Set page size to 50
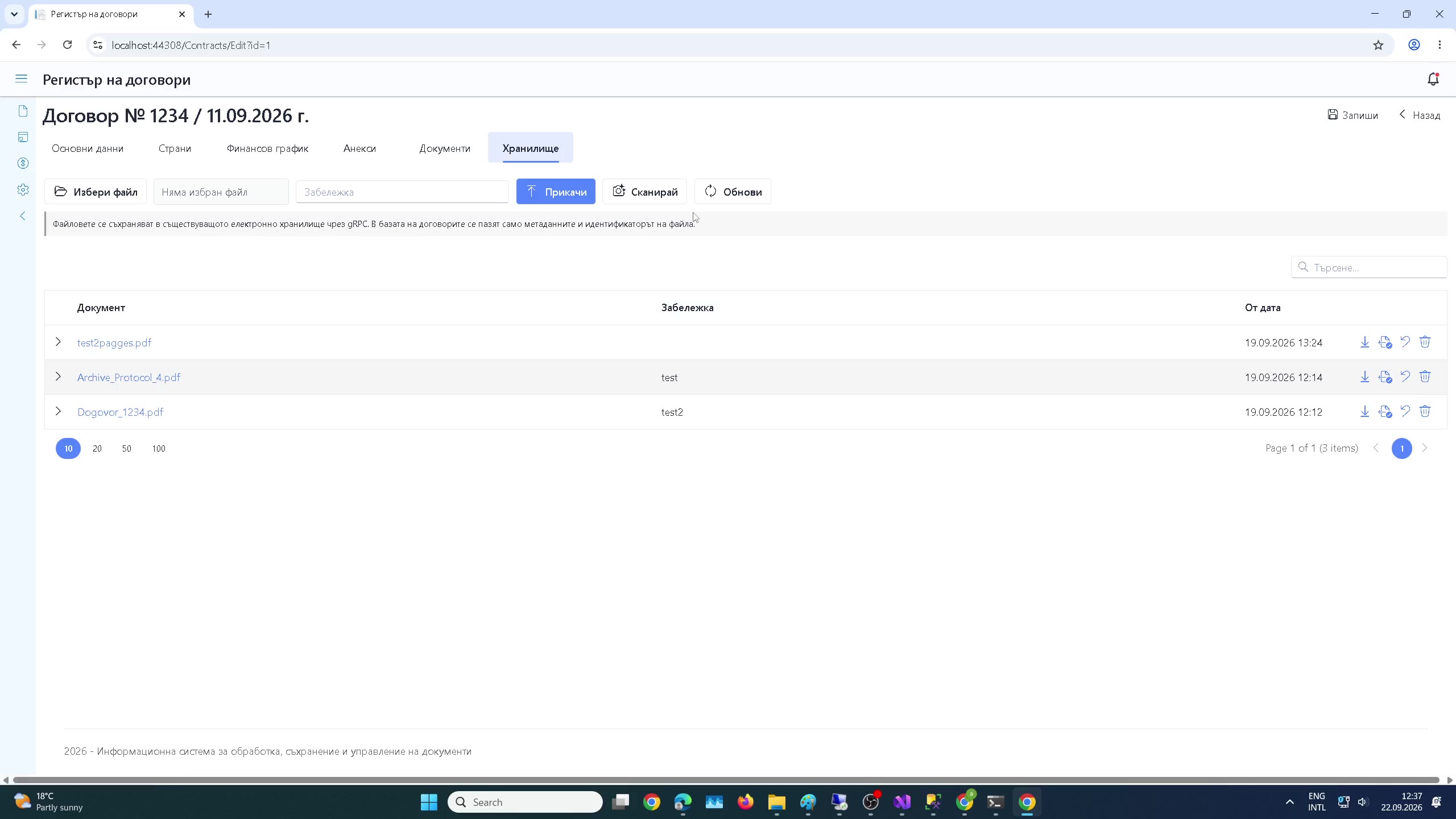1456x819 pixels. point(126,448)
